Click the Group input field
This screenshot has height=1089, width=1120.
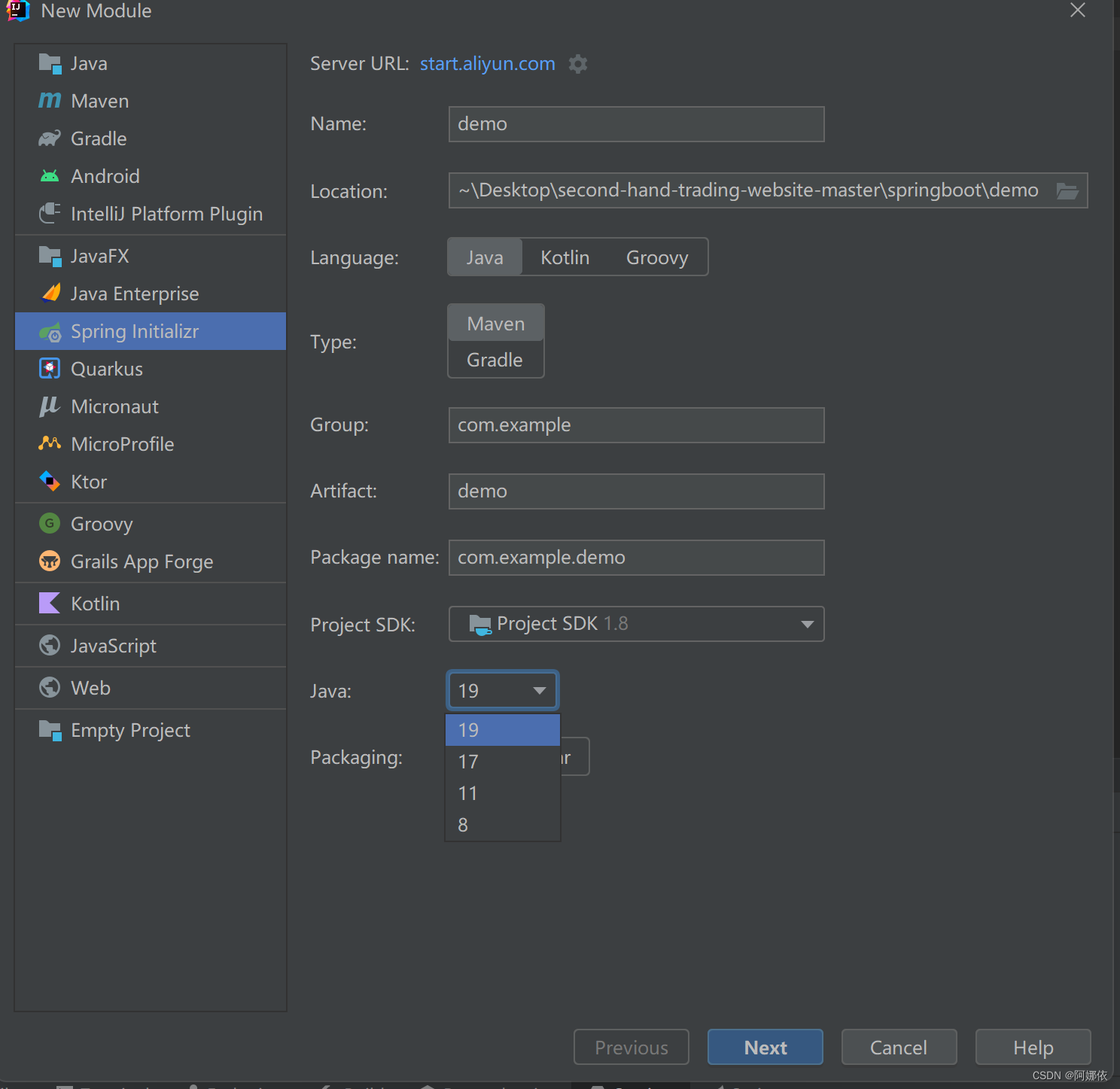point(637,425)
